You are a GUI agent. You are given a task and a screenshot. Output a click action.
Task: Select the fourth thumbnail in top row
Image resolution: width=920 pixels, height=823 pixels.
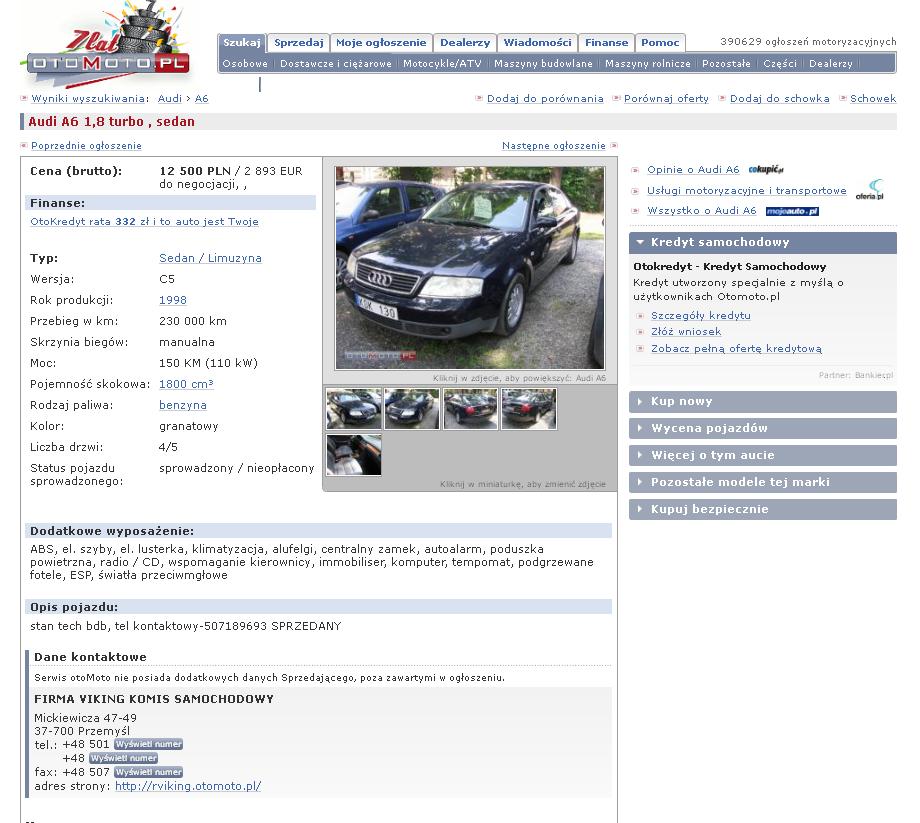point(529,409)
